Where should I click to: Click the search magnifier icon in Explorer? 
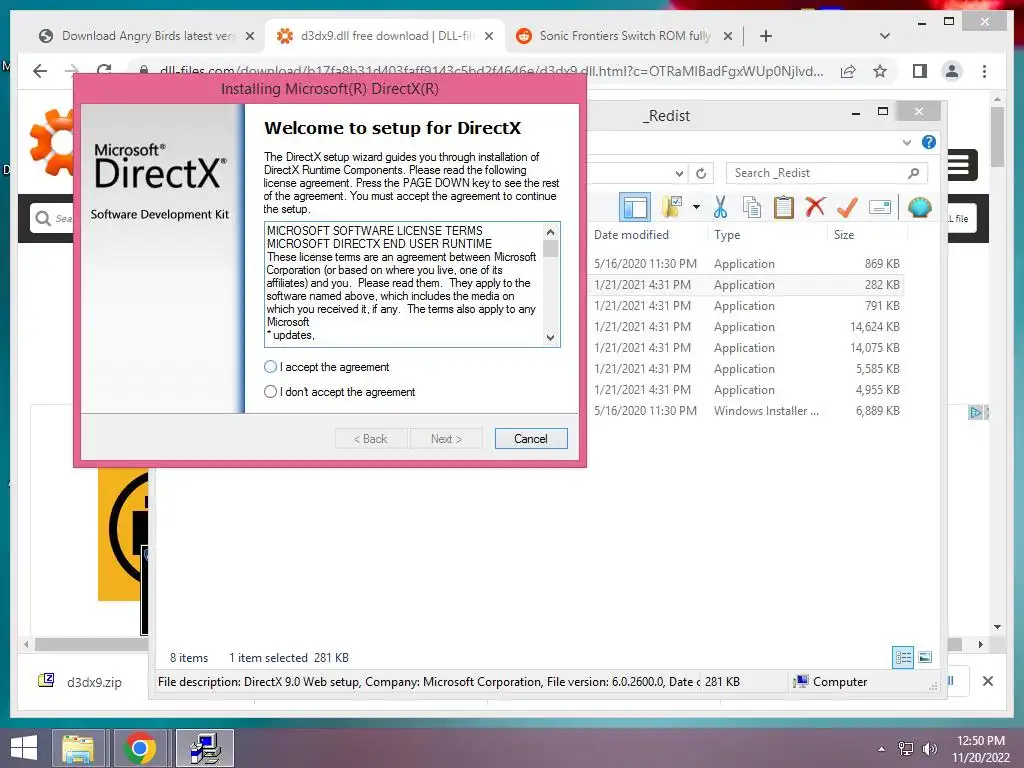914,173
